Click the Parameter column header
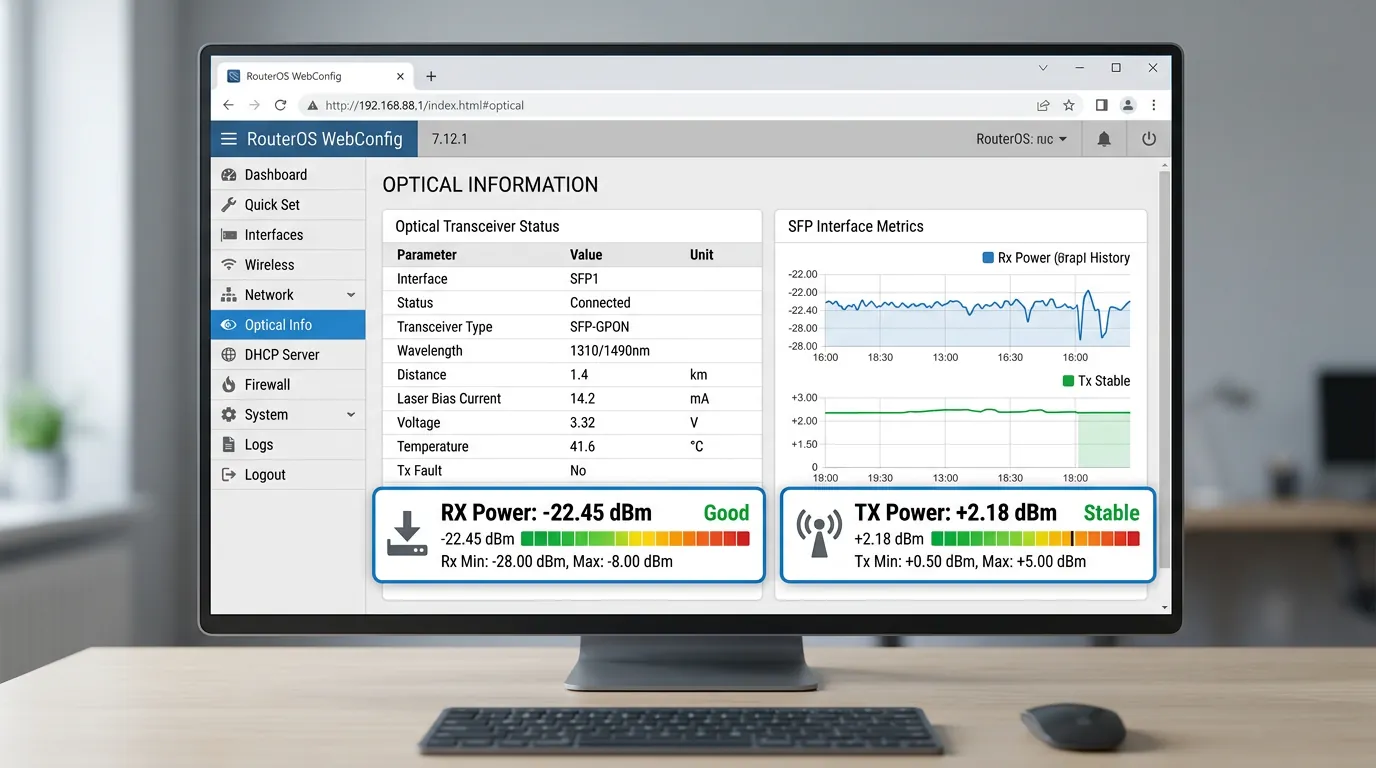 click(x=427, y=255)
